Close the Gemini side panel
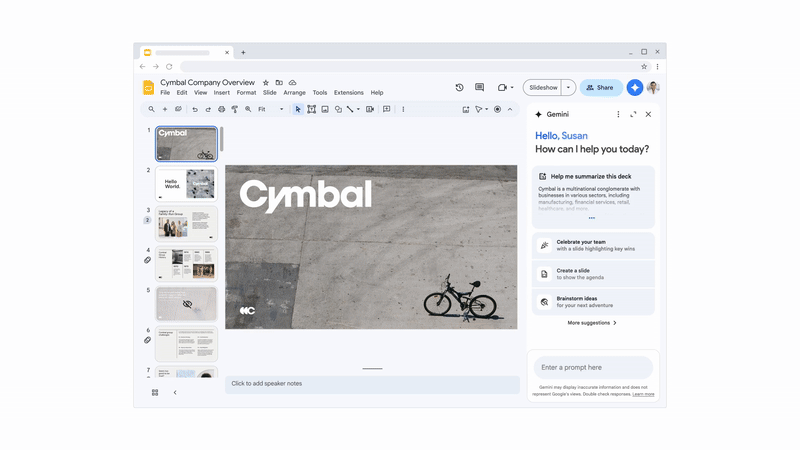 648,114
